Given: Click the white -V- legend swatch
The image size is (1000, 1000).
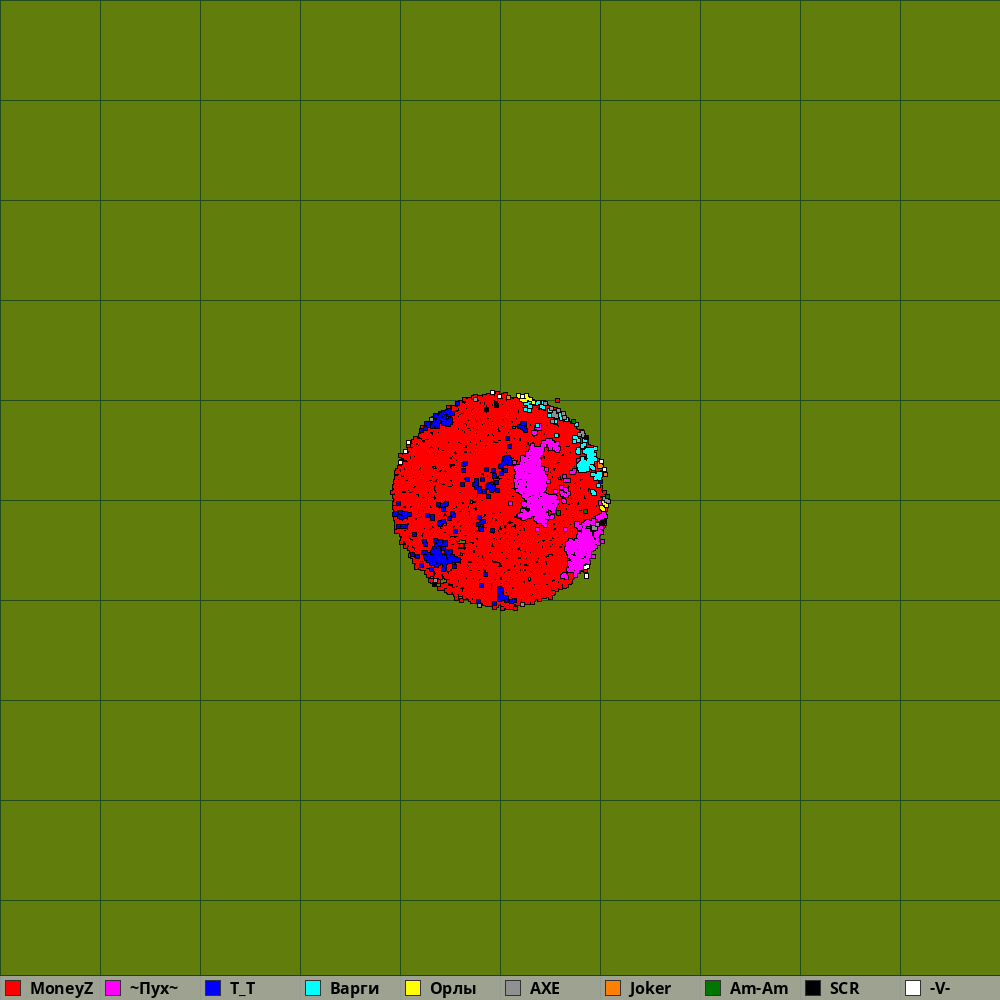Looking at the screenshot, I should (x=913, y=988).
